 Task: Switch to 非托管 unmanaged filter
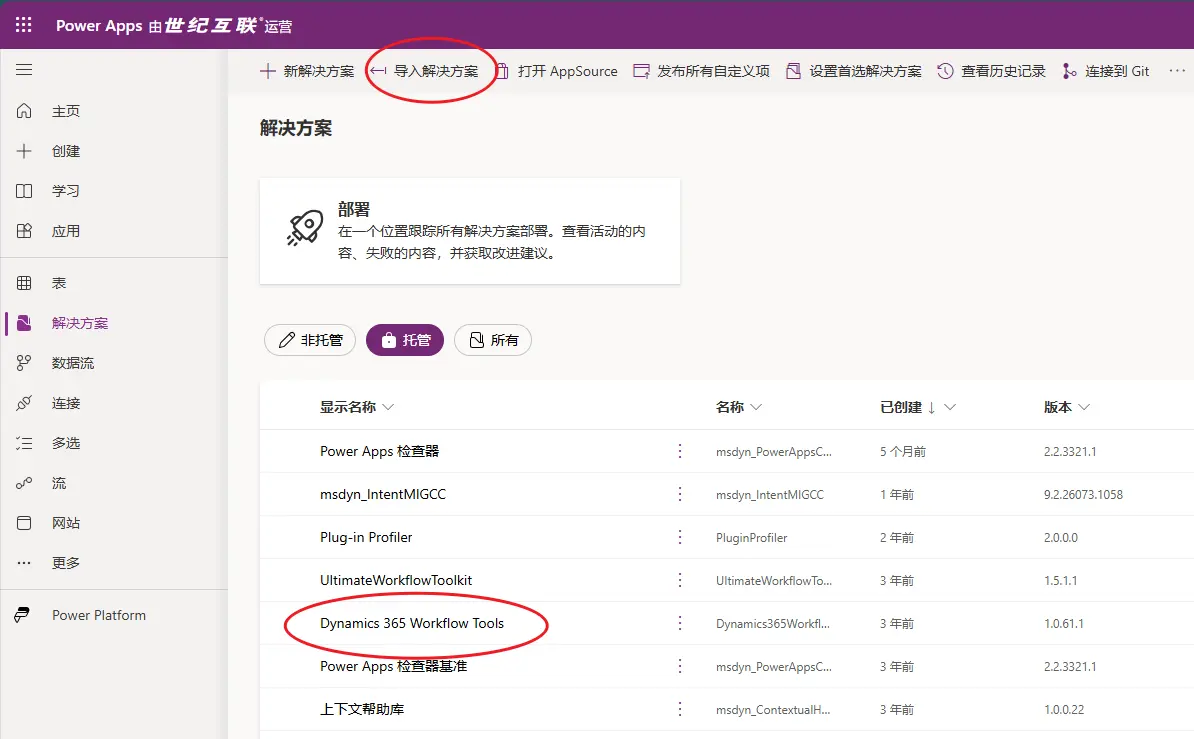pyautogui.click(x=311, y=340)
